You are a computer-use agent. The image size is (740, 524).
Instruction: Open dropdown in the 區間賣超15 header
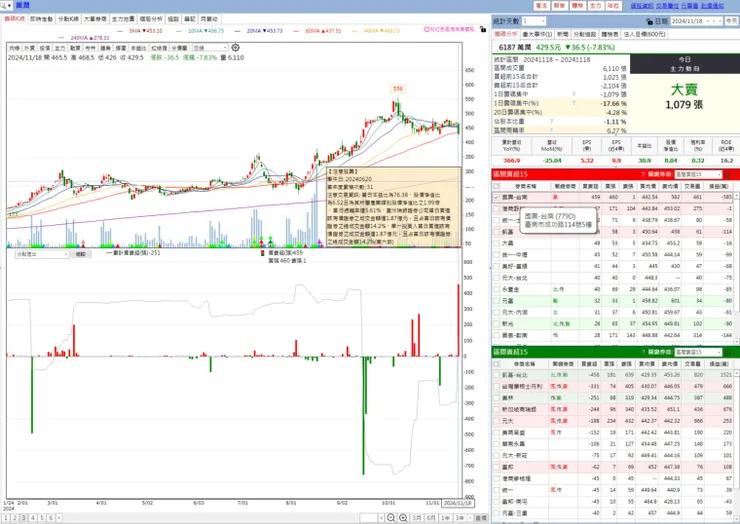coord(698,352)
